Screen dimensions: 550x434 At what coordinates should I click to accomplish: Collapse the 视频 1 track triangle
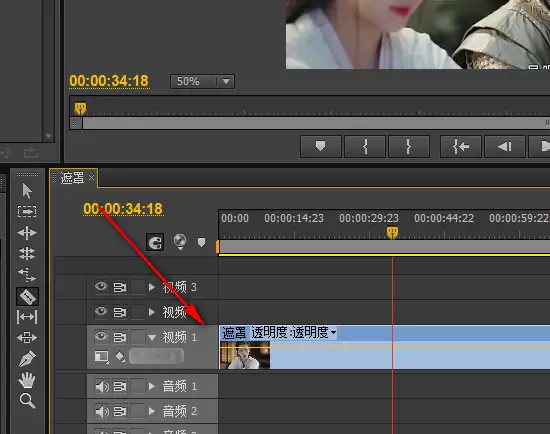click(x=152, y=338)
